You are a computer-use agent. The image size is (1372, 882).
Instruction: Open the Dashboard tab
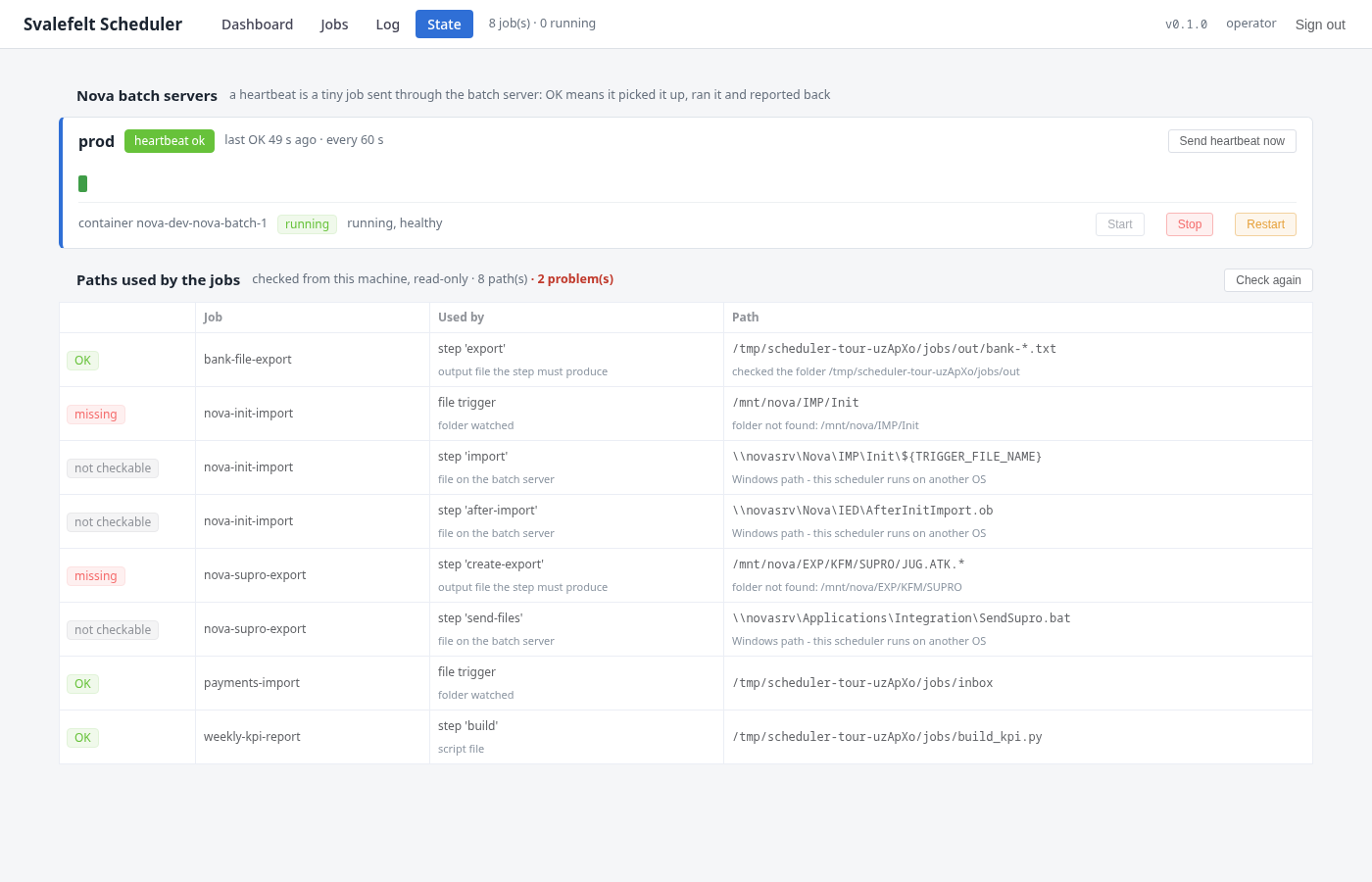tap(257, 24)
